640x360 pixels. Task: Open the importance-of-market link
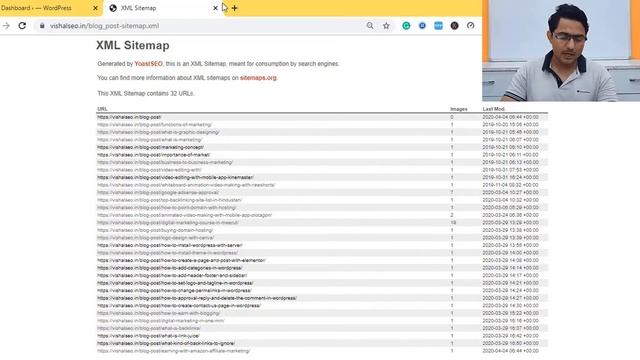point(153,155)
